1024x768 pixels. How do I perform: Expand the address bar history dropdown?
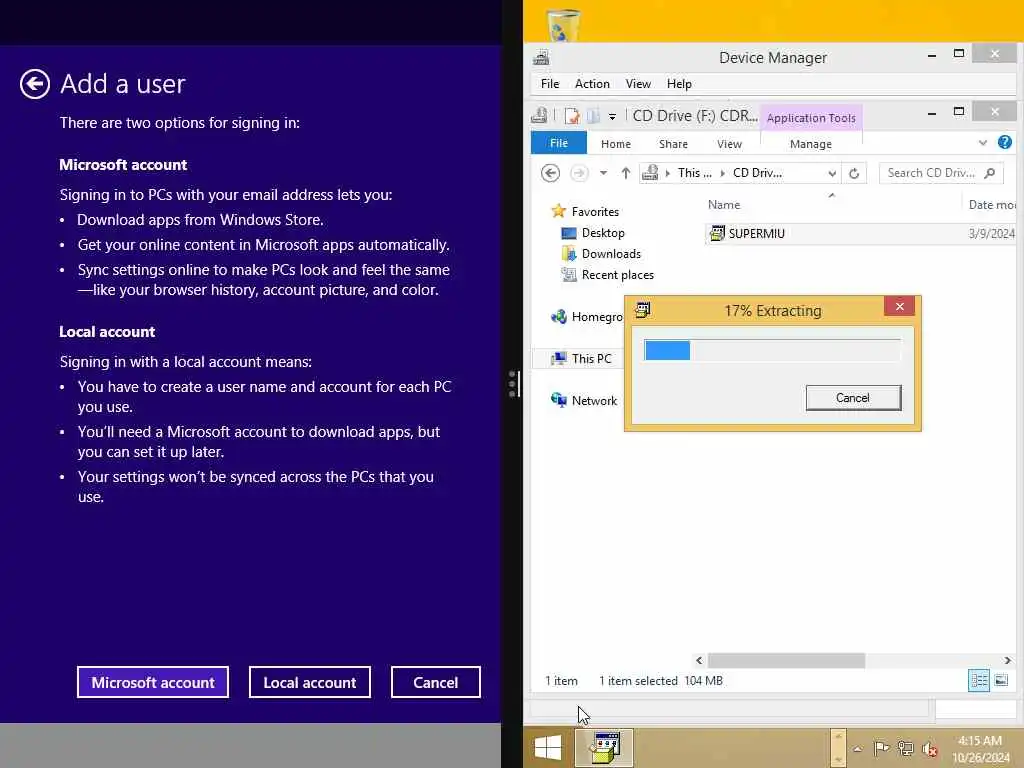pos(831,173)
